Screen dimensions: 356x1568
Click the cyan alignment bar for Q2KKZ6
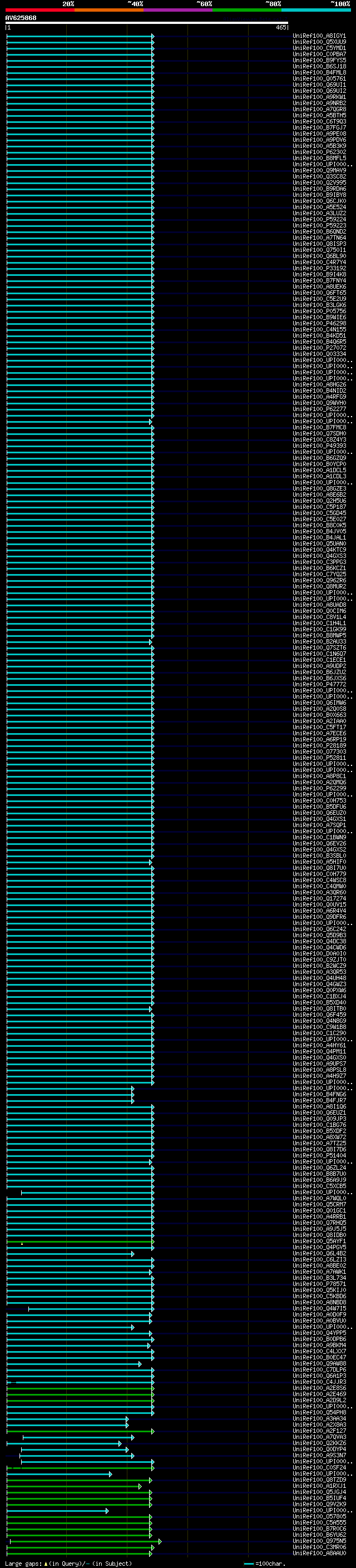click(x=64, y=1443)
